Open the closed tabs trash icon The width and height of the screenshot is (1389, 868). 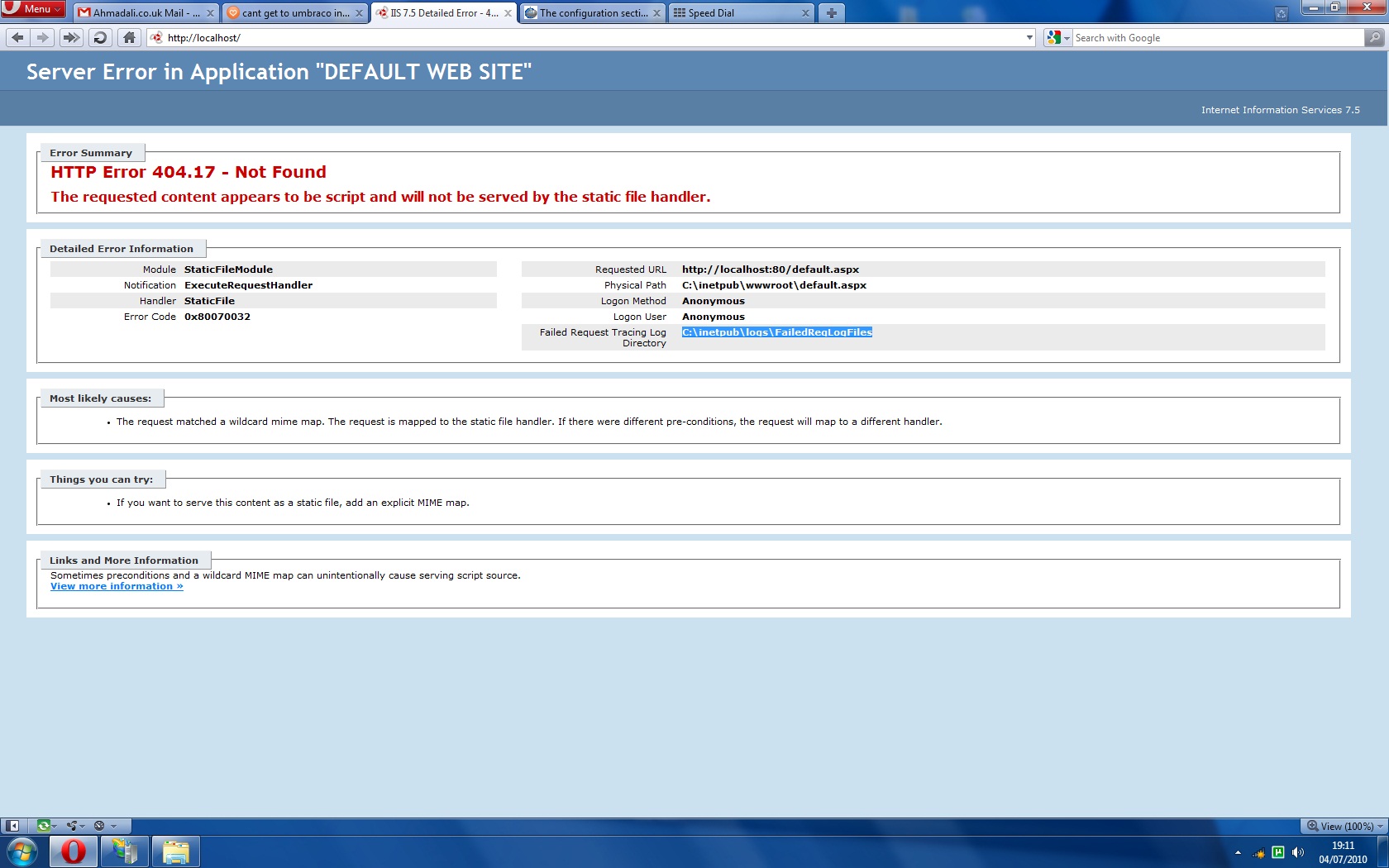point(1281,13)
